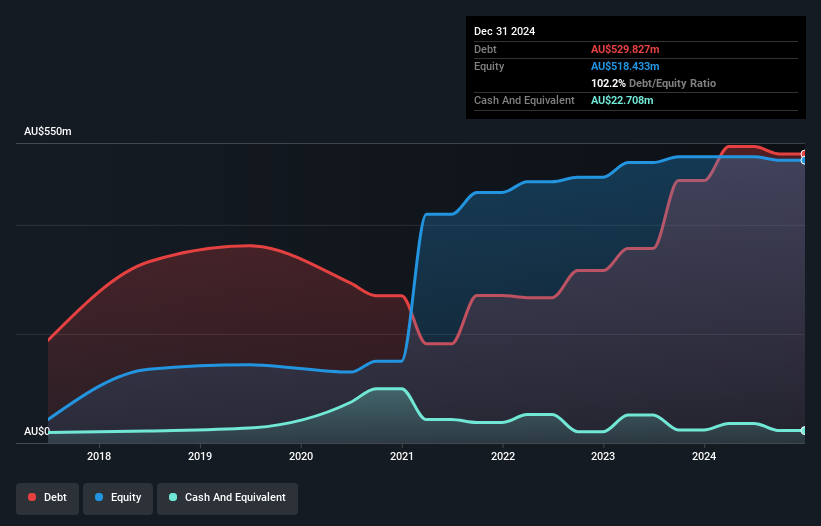Click the AU$518.433m equity value
Screen dimensions: 821x526
tap(625, 66)
